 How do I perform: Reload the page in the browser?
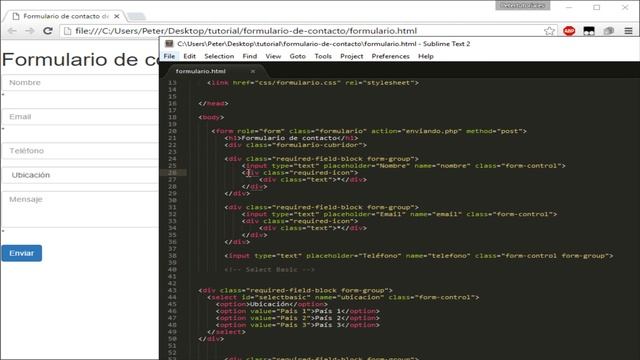tap(48, 31)
